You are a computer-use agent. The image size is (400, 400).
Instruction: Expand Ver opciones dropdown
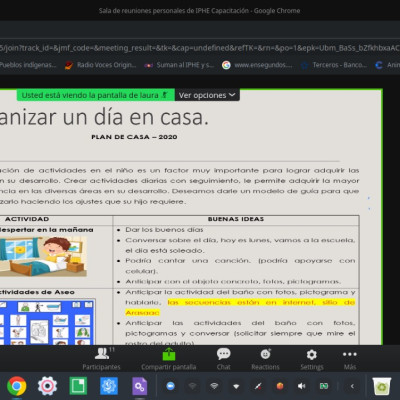tap(207, 95)
